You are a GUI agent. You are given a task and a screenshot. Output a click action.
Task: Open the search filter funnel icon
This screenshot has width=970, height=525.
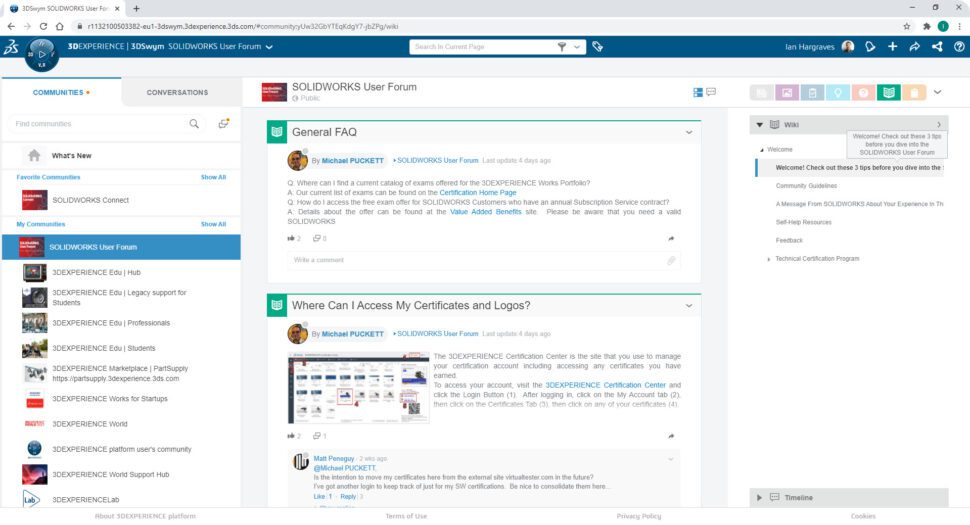[x=562, y=47]
